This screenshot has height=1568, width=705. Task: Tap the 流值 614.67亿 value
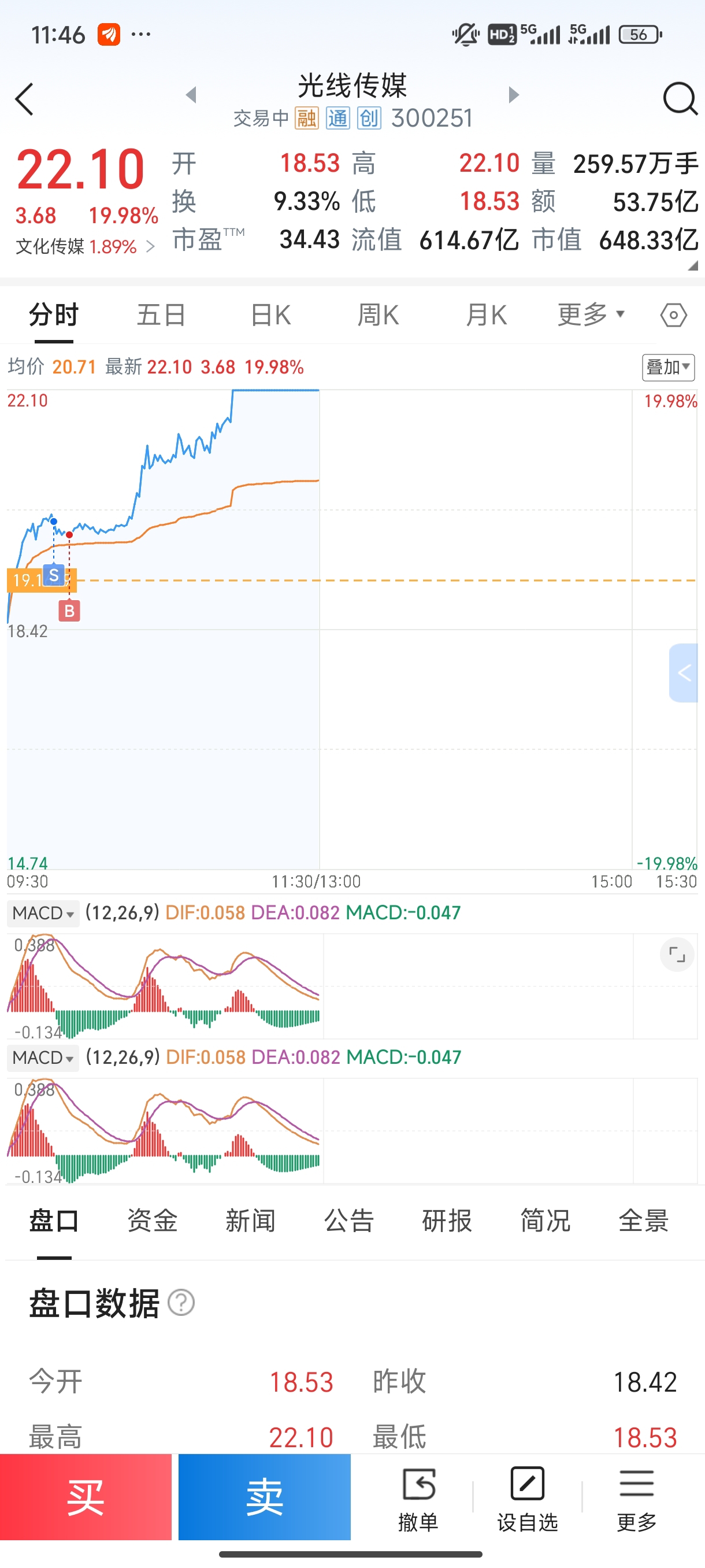[469, 240]
